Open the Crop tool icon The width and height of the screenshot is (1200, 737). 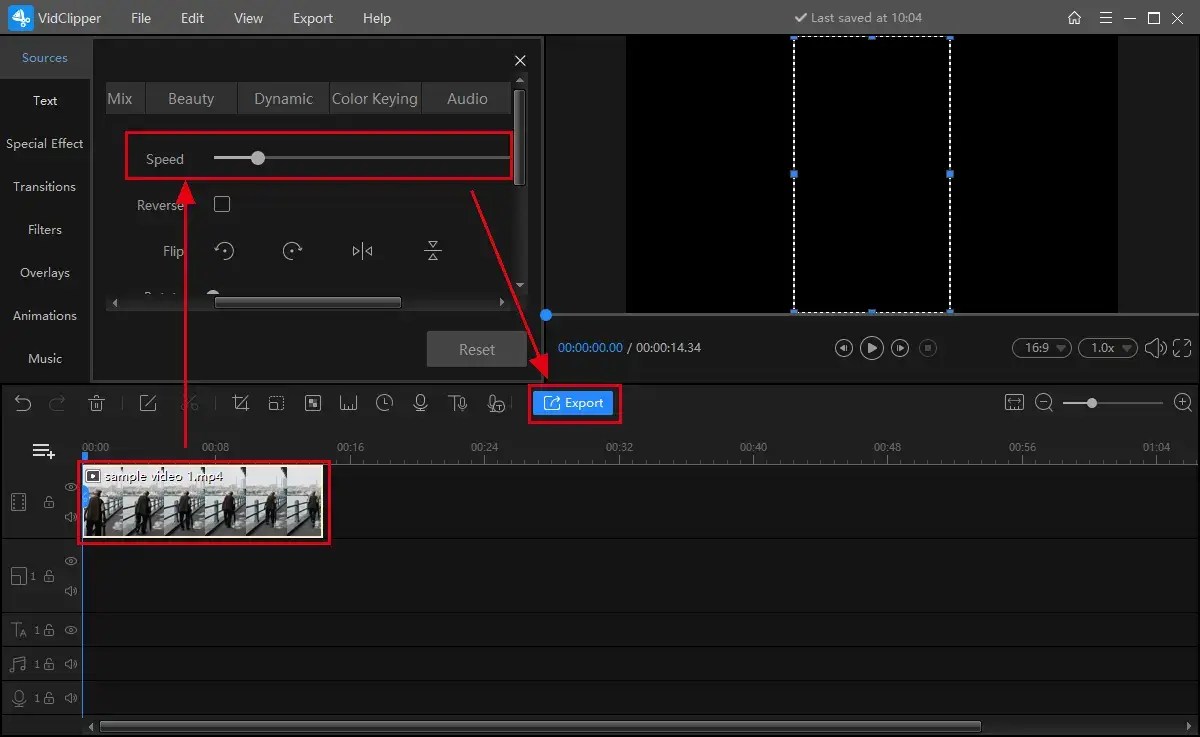[x=240, y=403]
